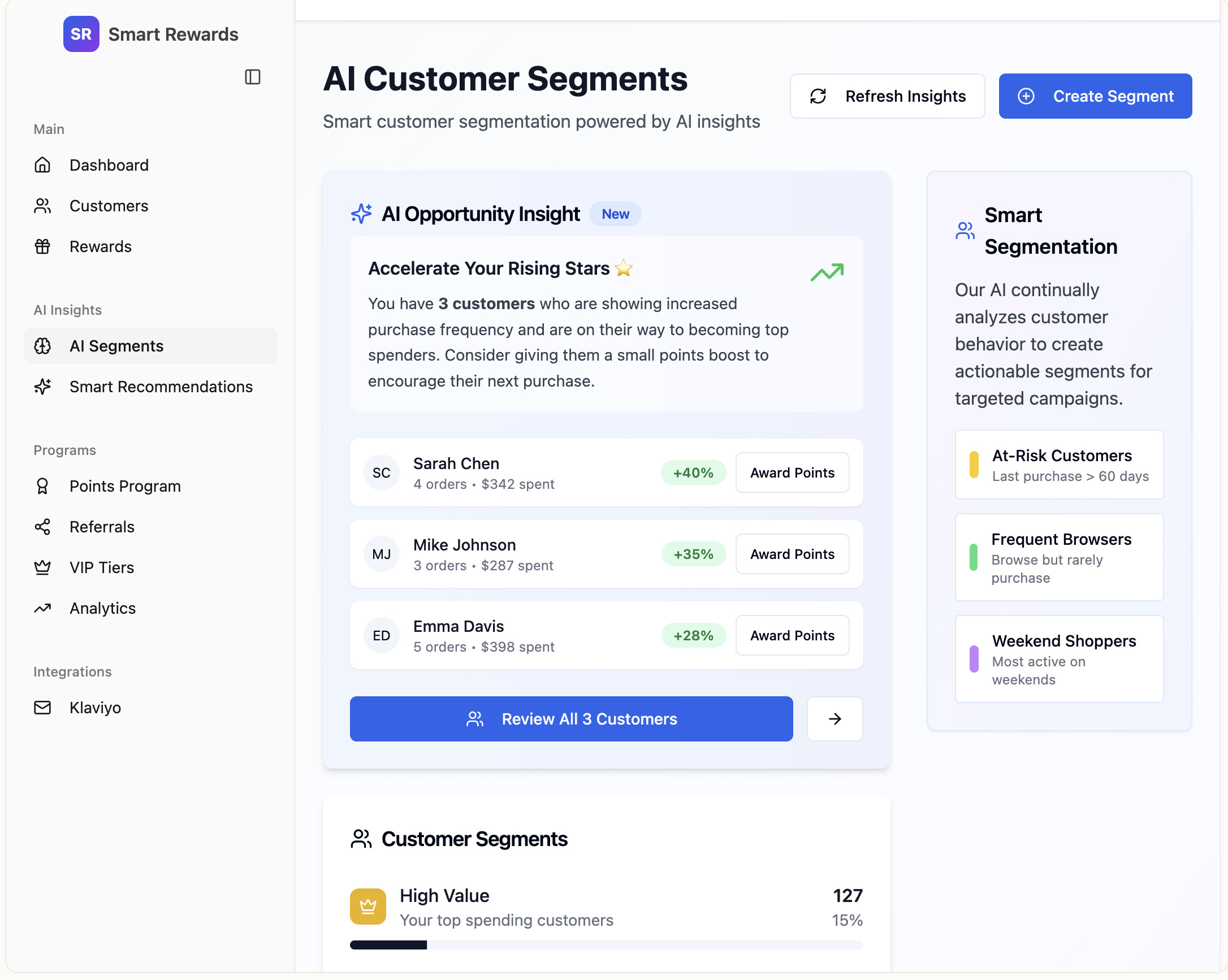
Task: Click the AI Segments brain icon
Action: click(43, 346)
